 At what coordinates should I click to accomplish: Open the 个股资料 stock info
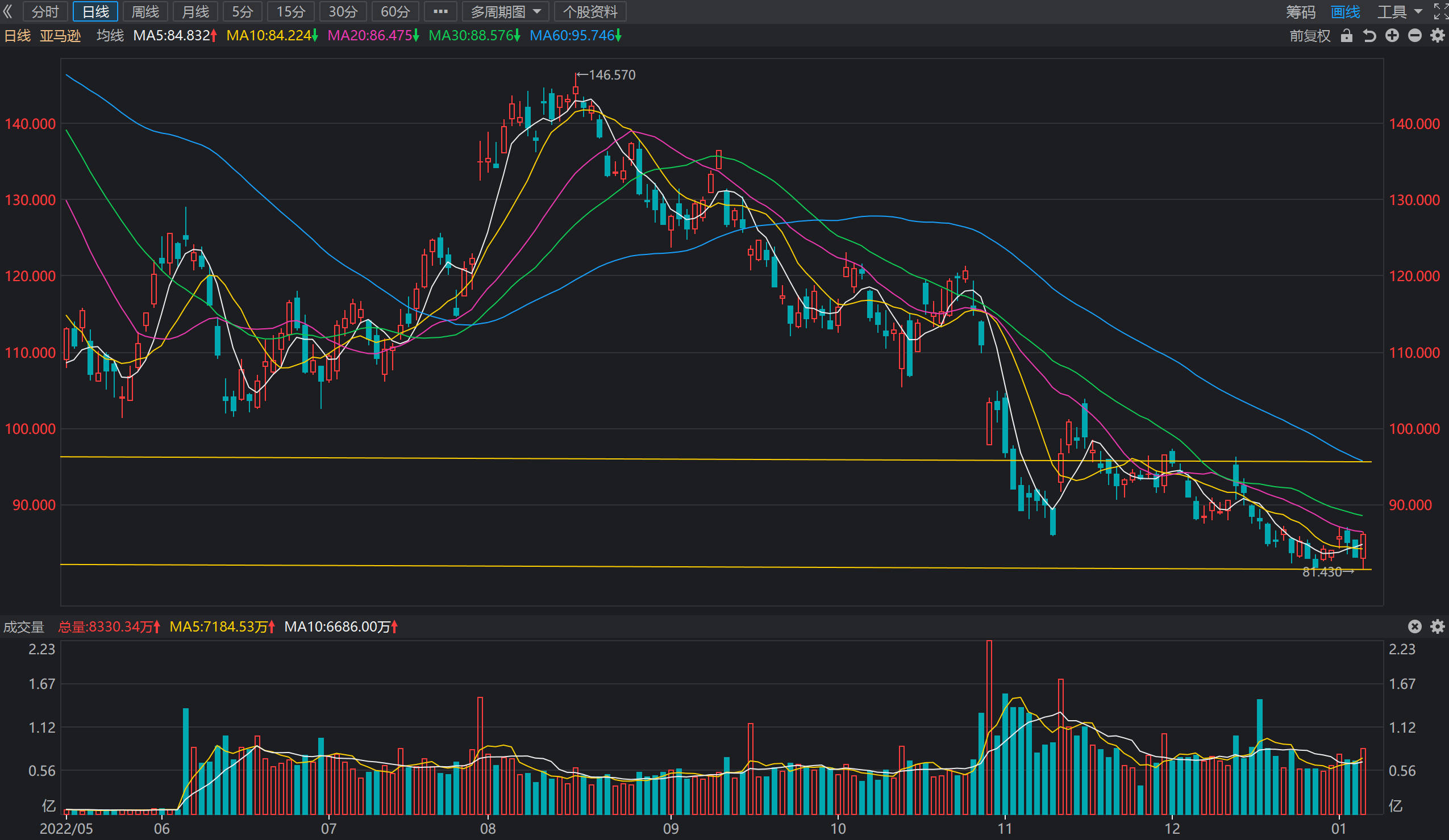tap(590, 11)
